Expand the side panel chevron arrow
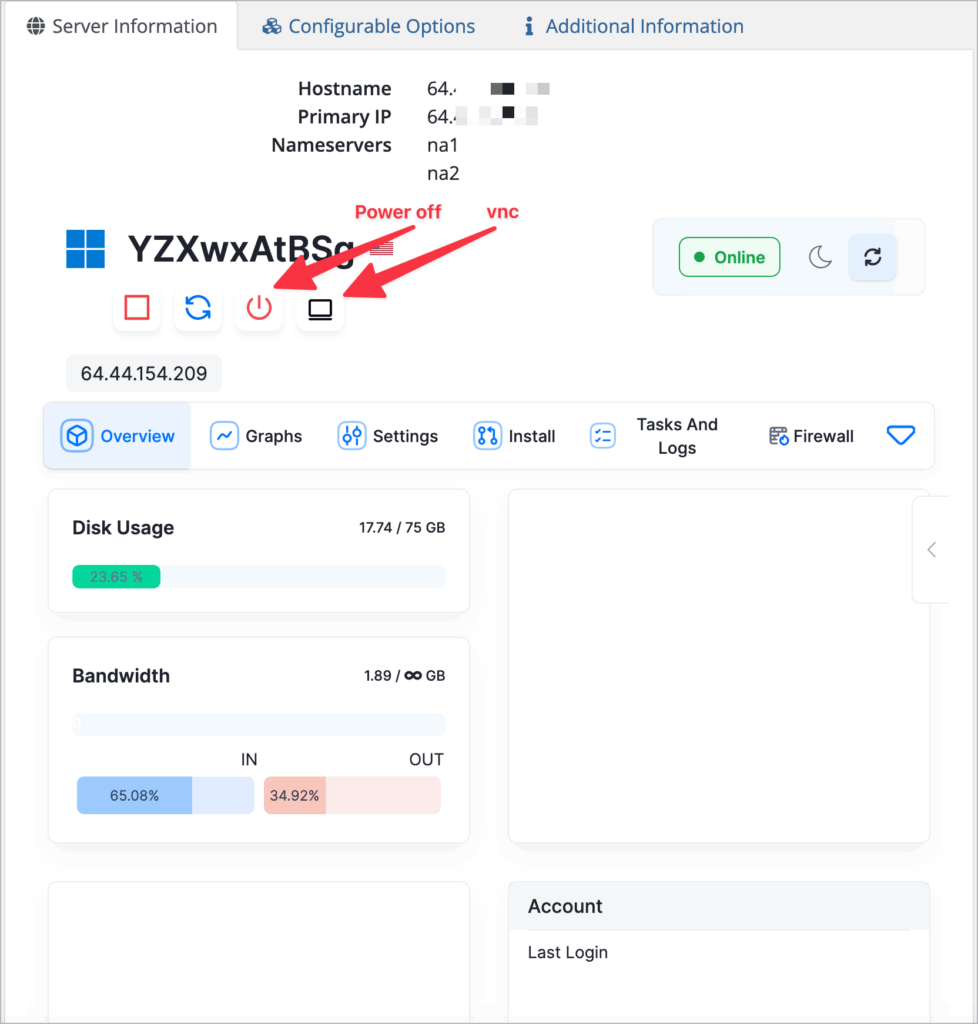Image resolution: width=978 pixels, height=1024 pixels. point(932,549)
